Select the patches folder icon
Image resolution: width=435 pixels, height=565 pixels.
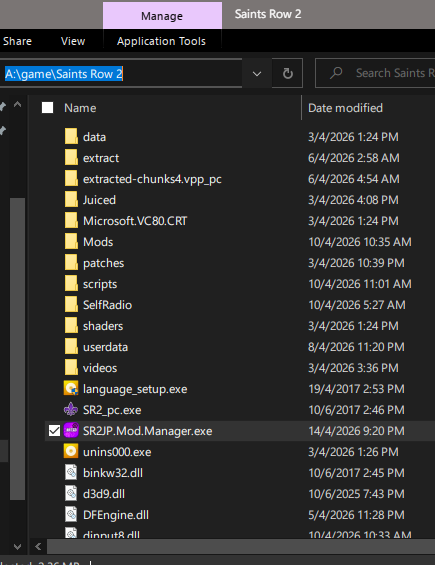pyautogui.click(x=71, y=263)
